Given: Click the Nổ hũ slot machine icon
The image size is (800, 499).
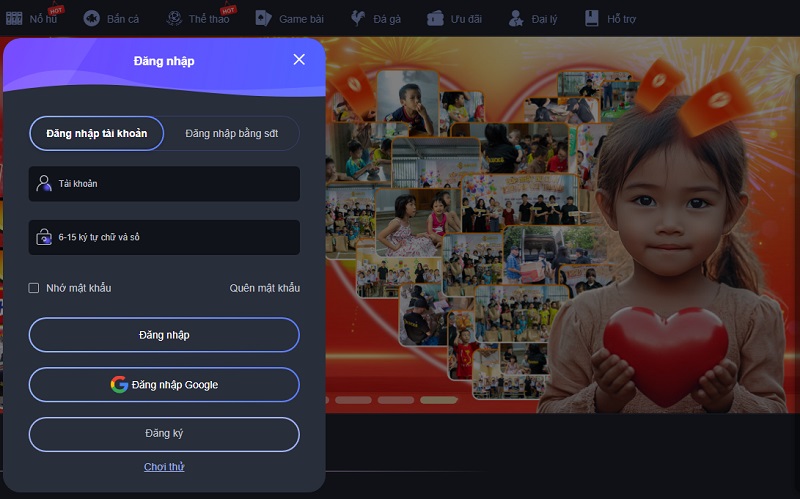Looking at the screenshot, I should pos(14,18).
